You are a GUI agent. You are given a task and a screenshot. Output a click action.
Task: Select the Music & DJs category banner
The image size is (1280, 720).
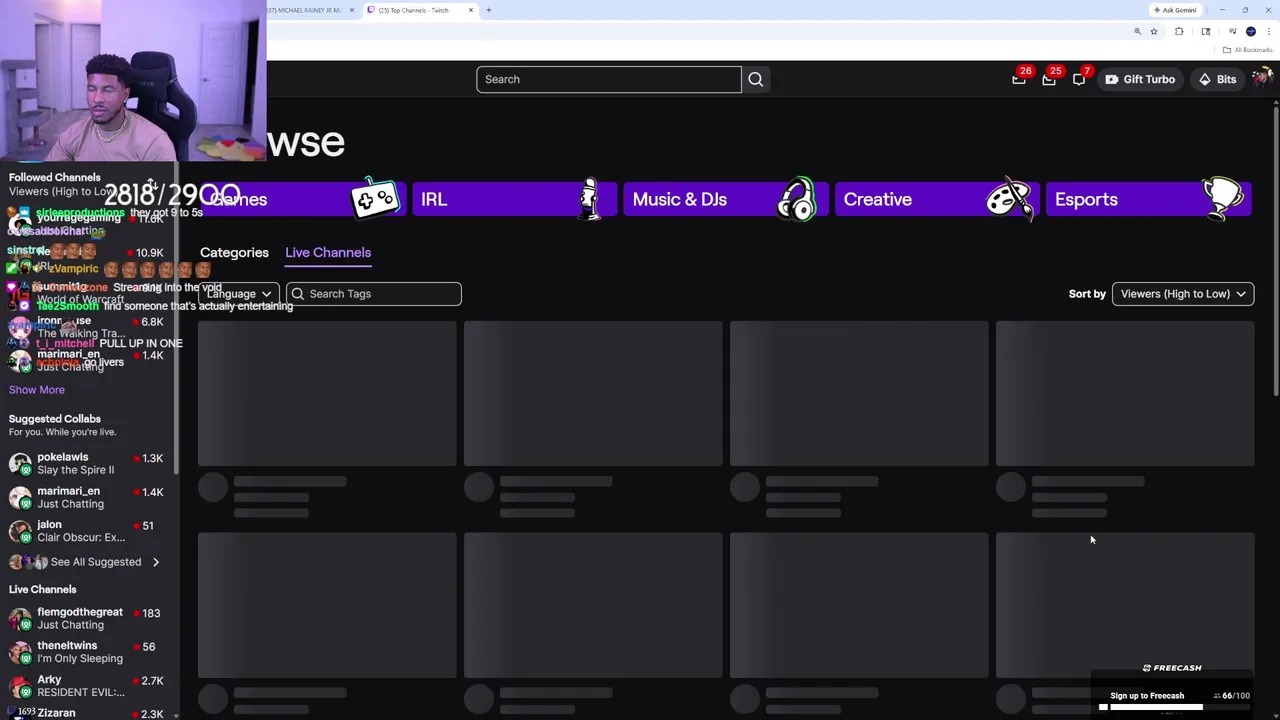click(725, 199)
